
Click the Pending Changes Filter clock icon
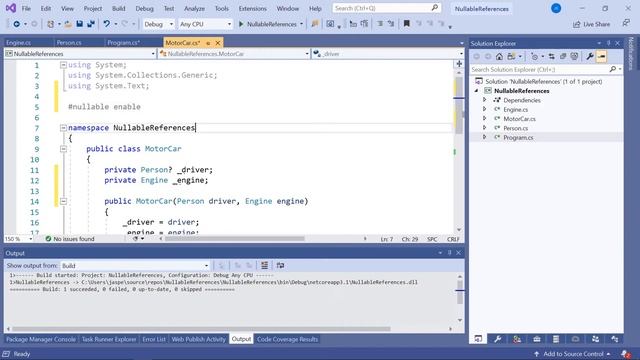pyautogui.click(x=534, y=56)
